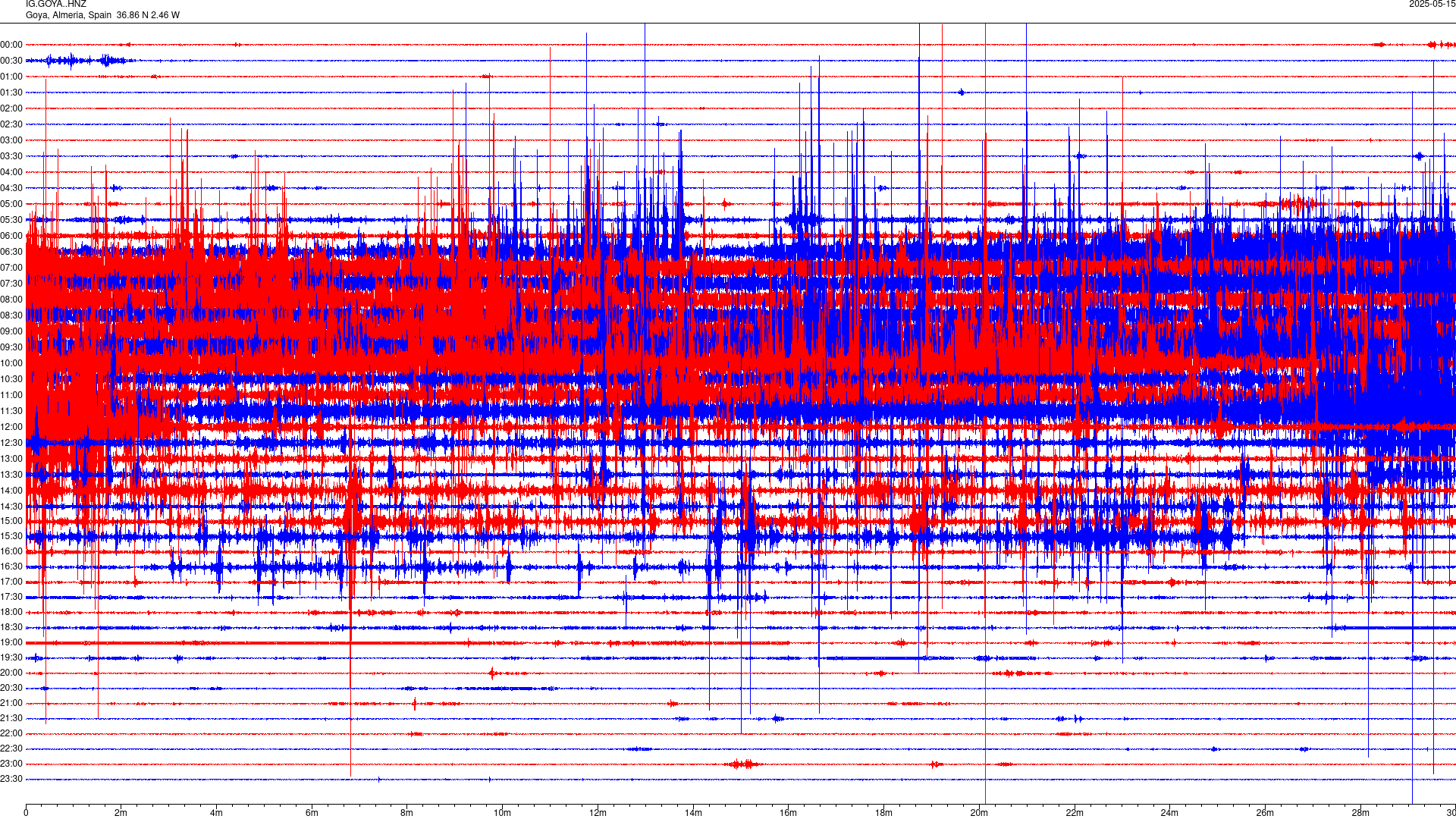Select the 13:30 time row label
Viewport: 1456px width, 819px height.
coord(11,475)
